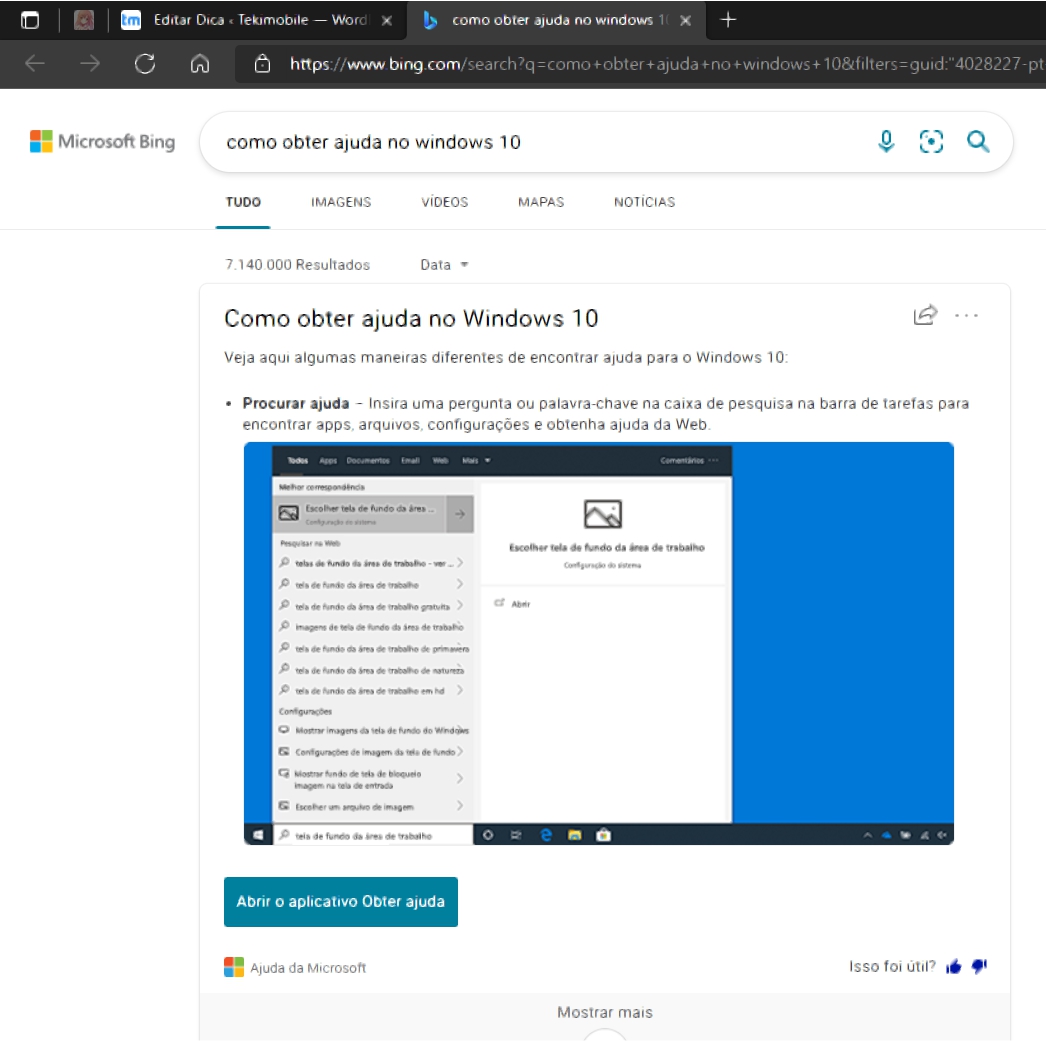Give thumbs down feedback
The height and width of the screenshot is (1041, 1046).
pyautogui.click(x=979, y=966)
